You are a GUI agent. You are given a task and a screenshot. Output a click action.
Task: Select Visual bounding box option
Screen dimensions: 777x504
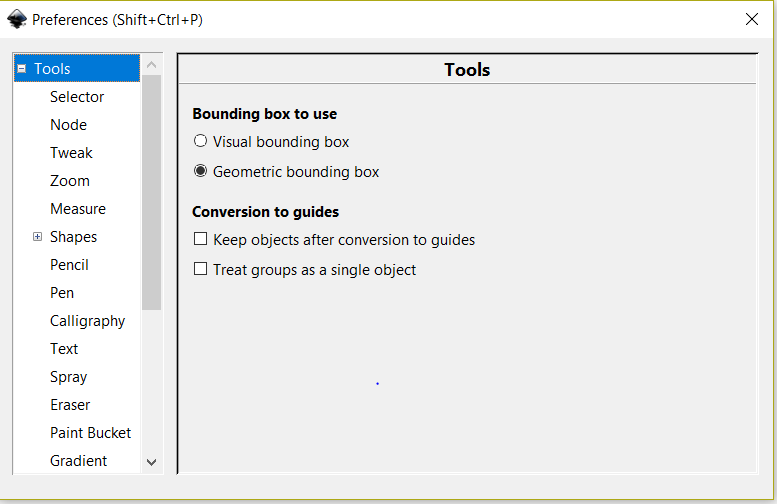[x=200, y=141]
